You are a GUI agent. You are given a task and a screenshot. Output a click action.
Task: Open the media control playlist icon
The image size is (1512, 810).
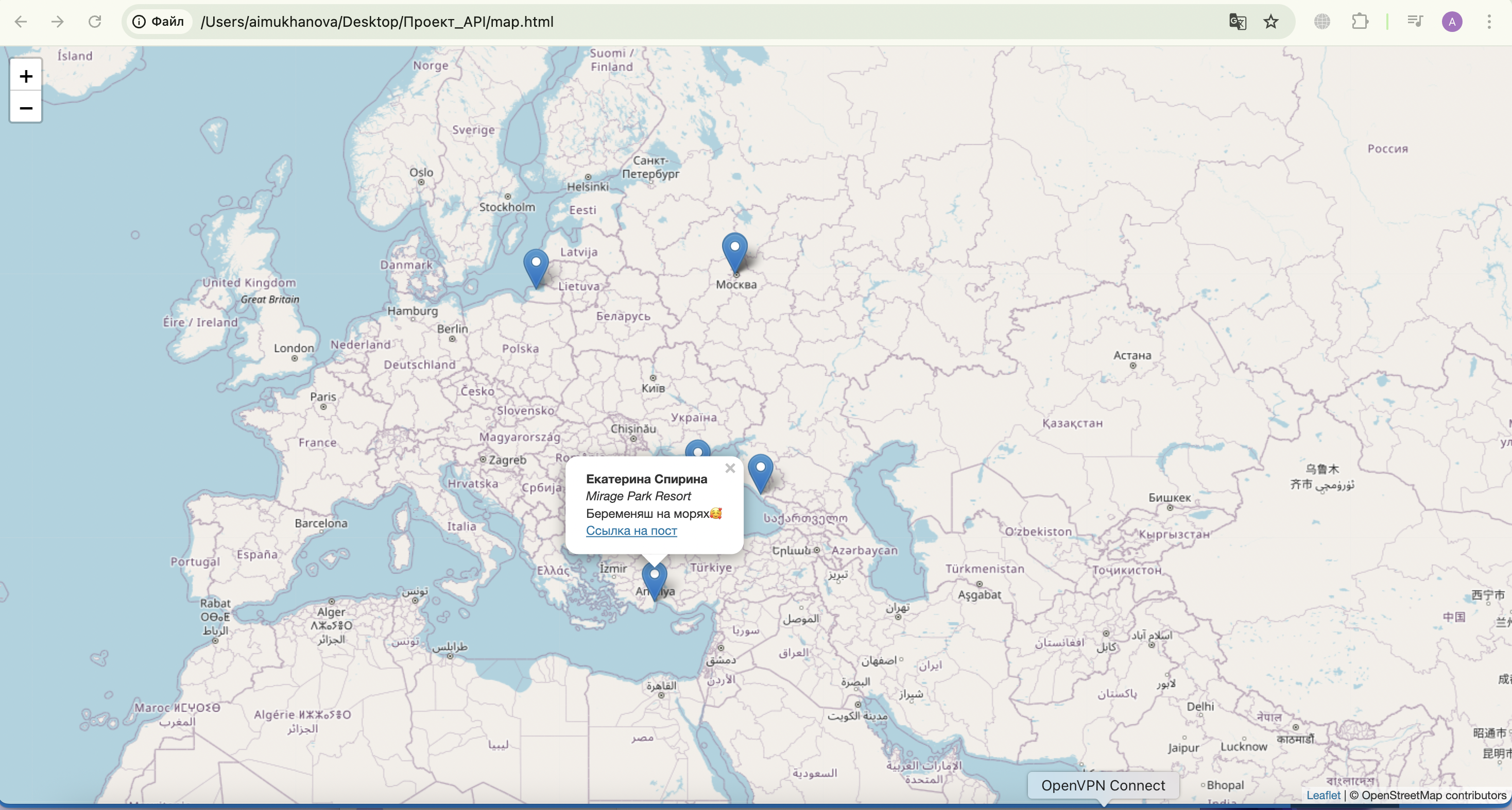(x=1415, y=22)
